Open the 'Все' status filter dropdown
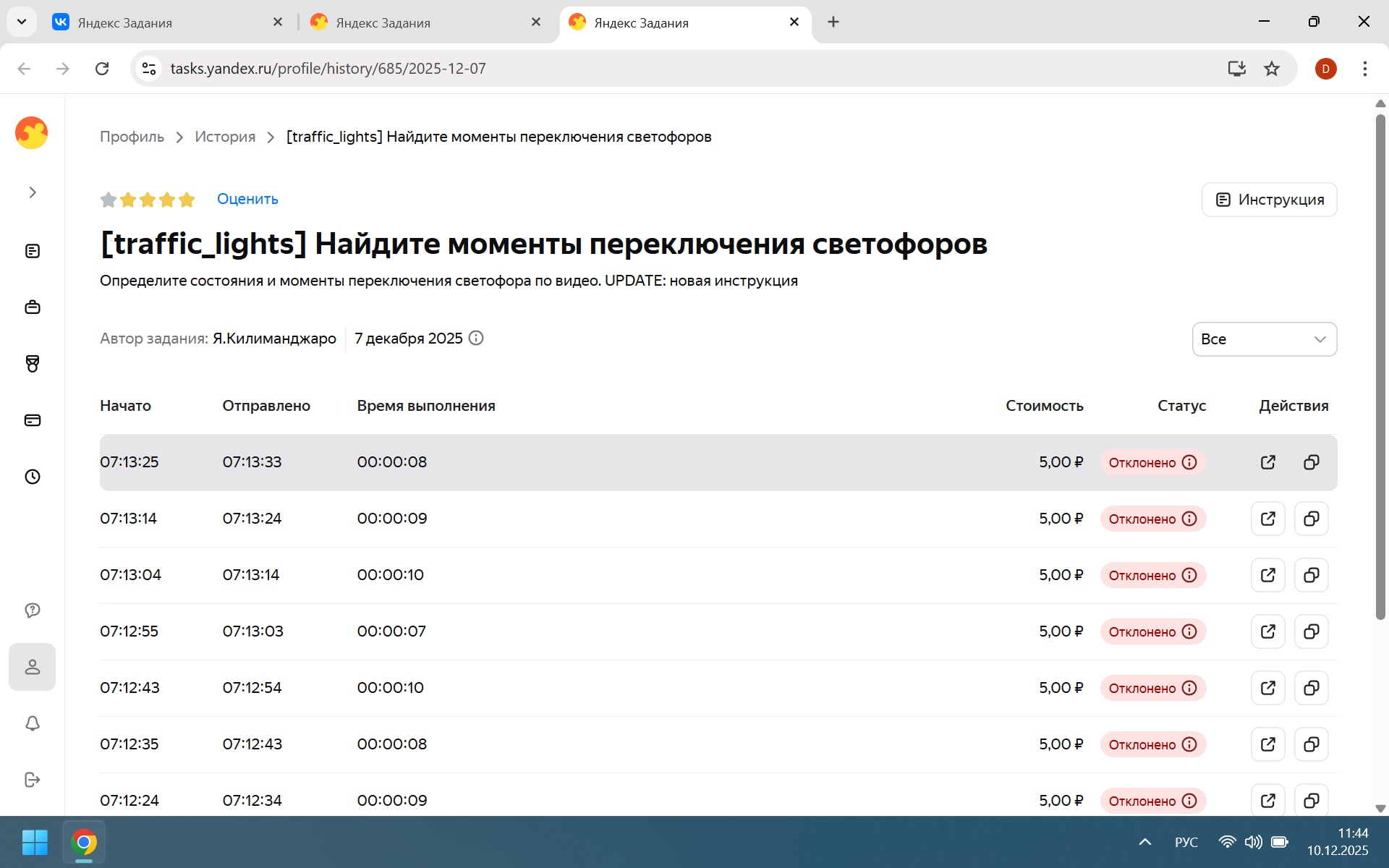Screen dimensions: 1389x868 point(1264,339)
